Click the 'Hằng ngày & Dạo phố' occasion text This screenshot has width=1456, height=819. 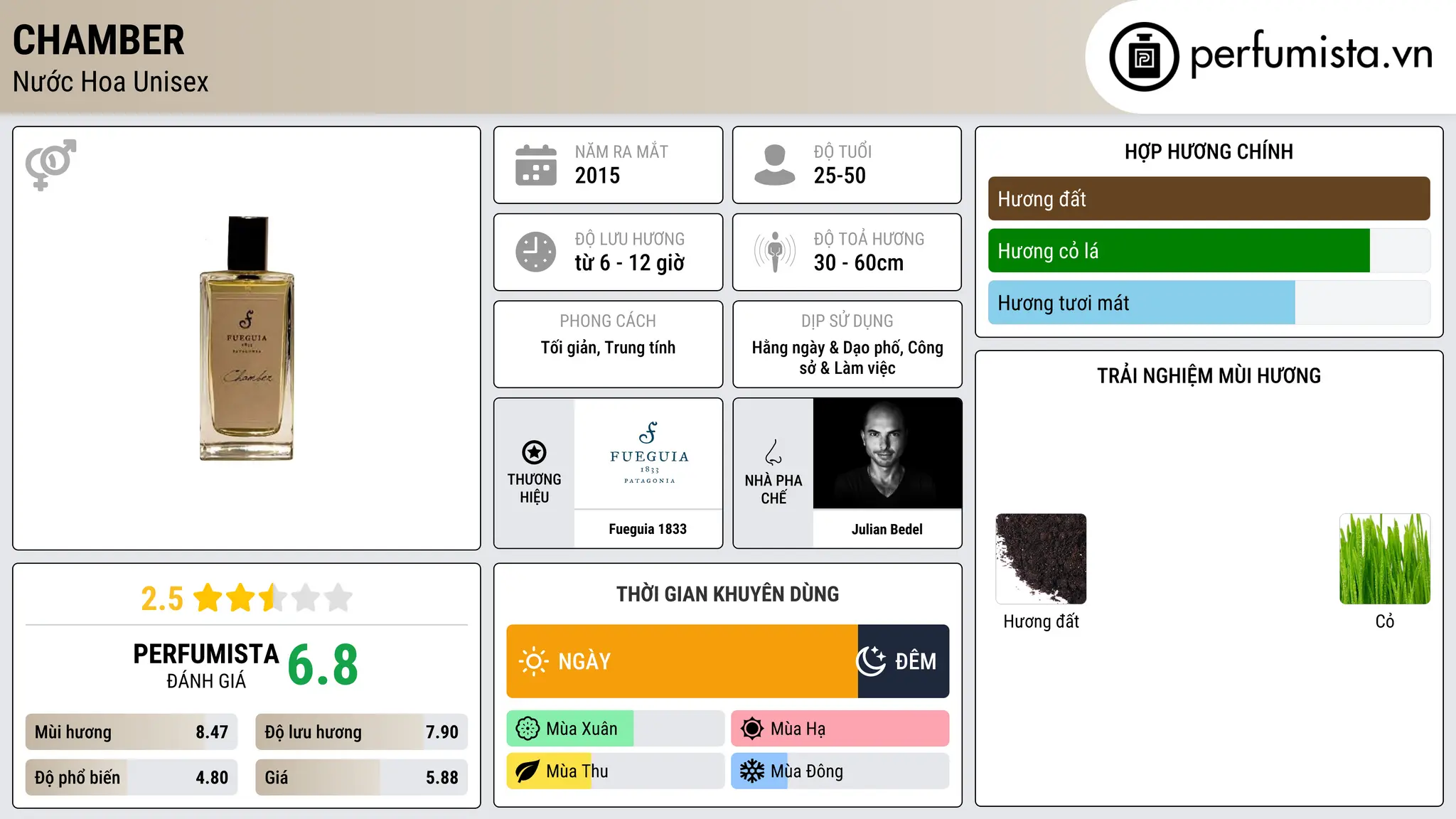pos(825,348)
